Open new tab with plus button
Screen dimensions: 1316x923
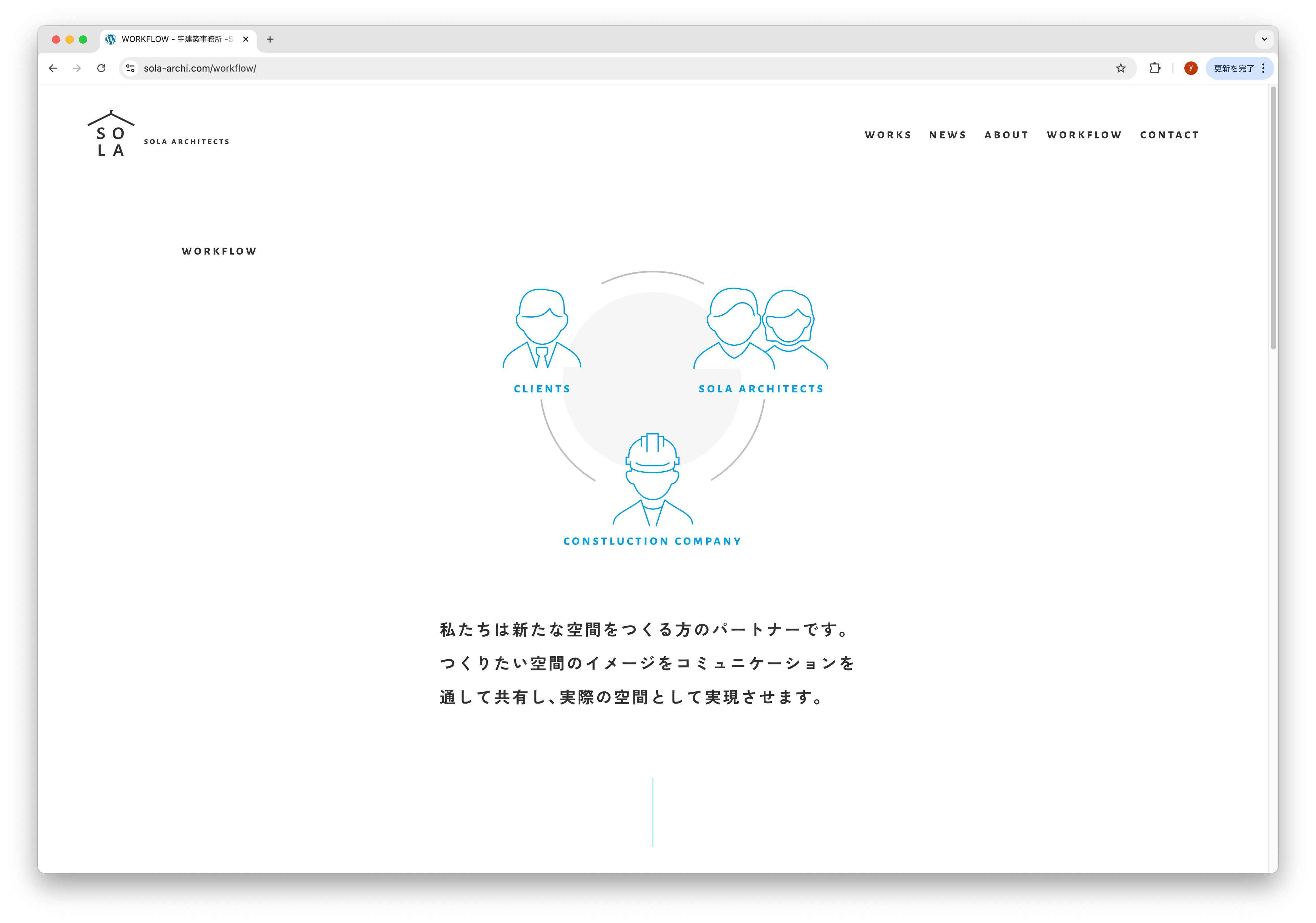tap(270, 39)
